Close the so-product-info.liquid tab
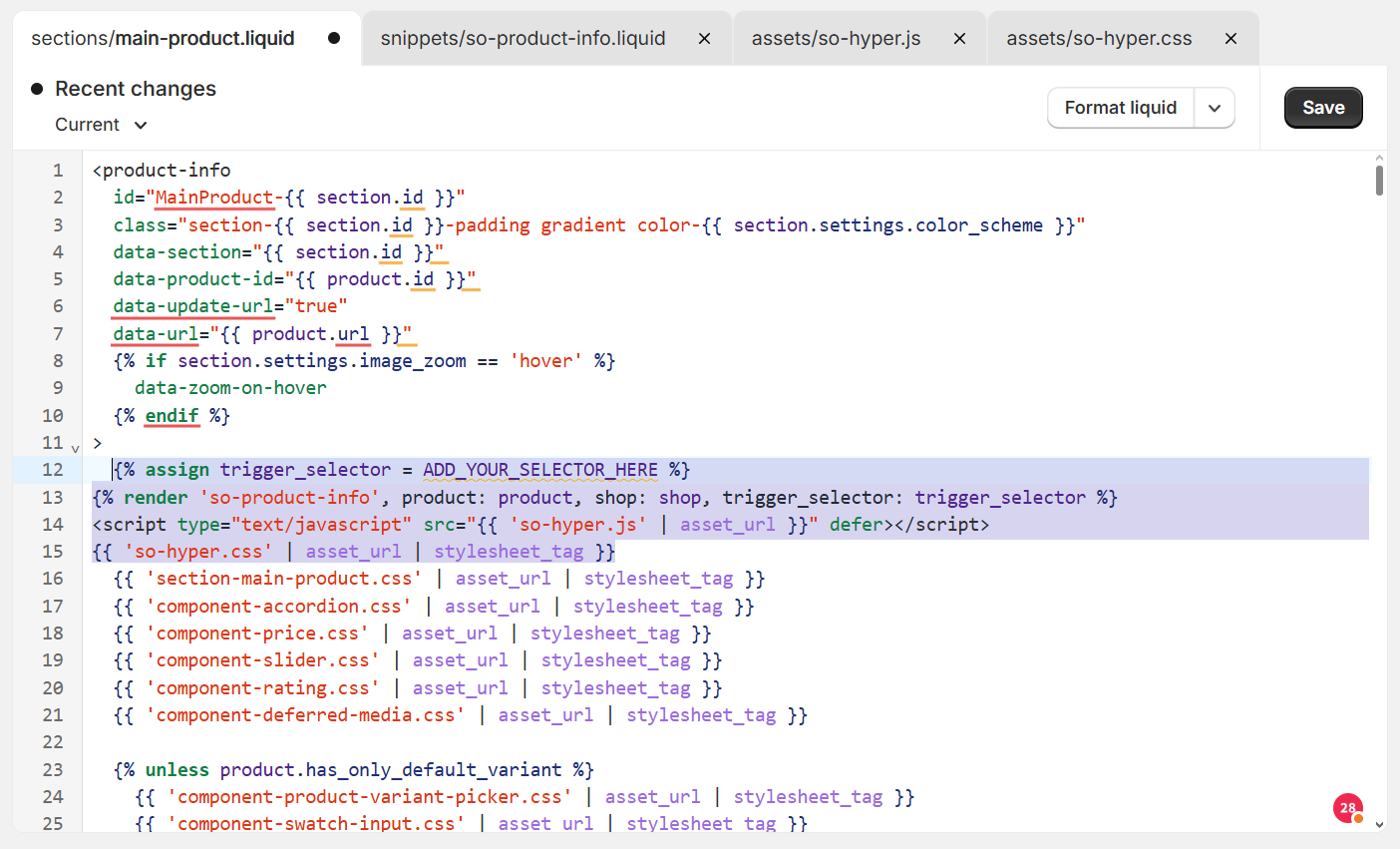Screen dimensions: 1400x849 704,38
